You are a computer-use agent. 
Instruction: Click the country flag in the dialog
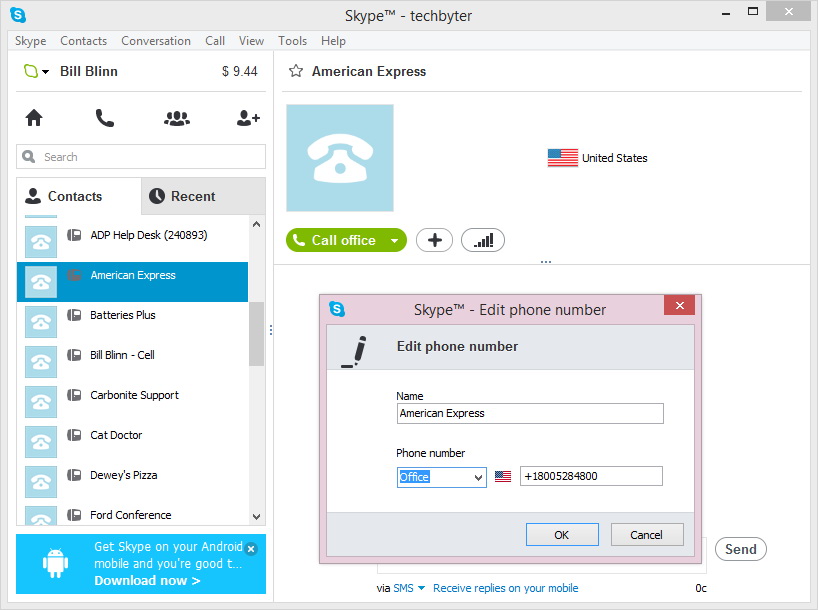coord(503,476)
